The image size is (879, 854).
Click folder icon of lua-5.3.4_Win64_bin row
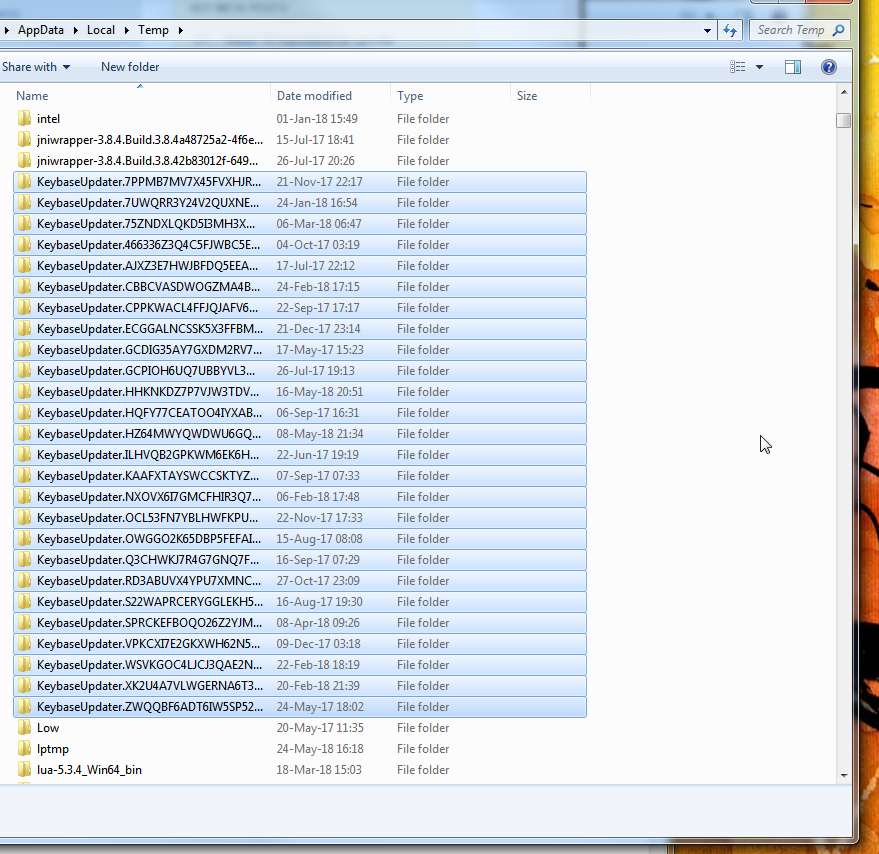[24, 769]
